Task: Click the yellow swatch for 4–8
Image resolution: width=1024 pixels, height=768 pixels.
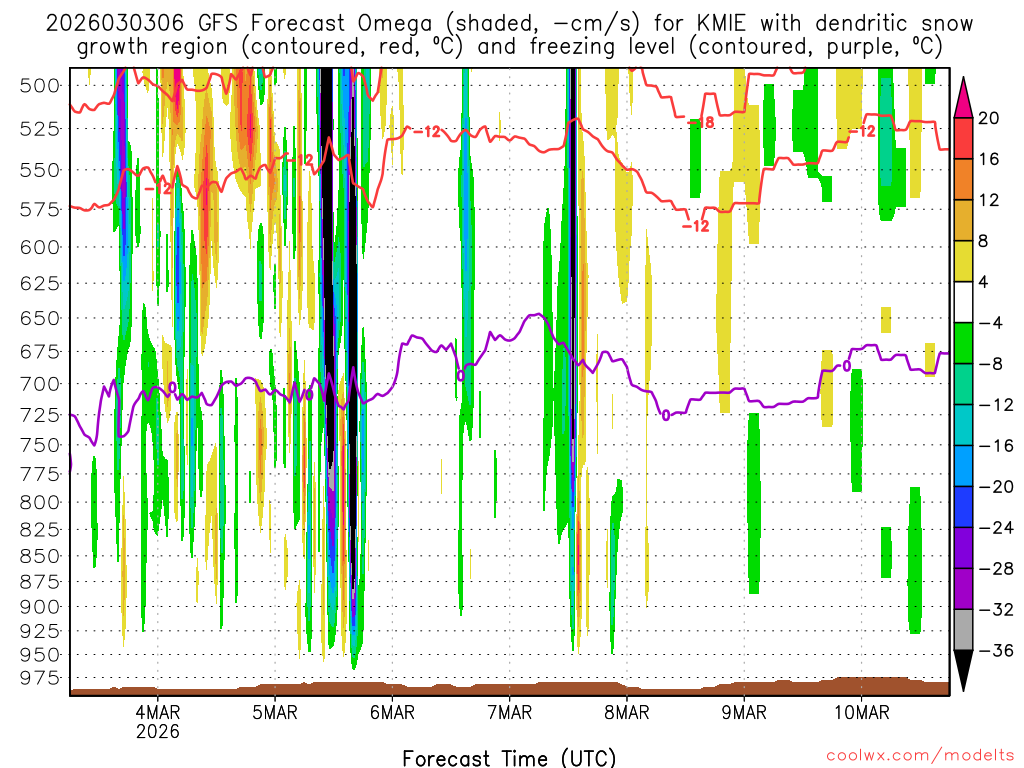Action: (963, 261)
